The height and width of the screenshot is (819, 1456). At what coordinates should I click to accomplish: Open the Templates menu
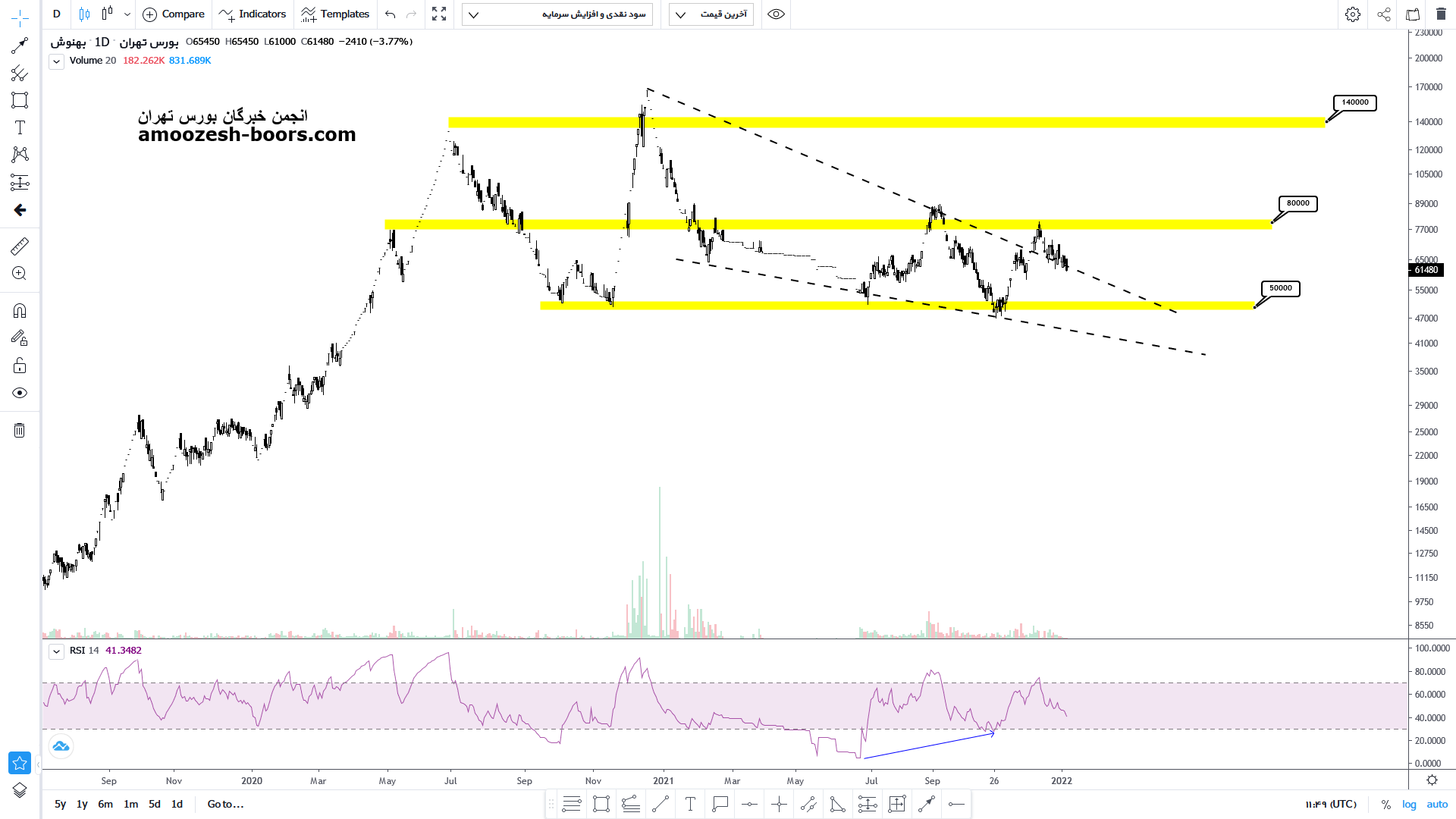click(x=335, y=14)
